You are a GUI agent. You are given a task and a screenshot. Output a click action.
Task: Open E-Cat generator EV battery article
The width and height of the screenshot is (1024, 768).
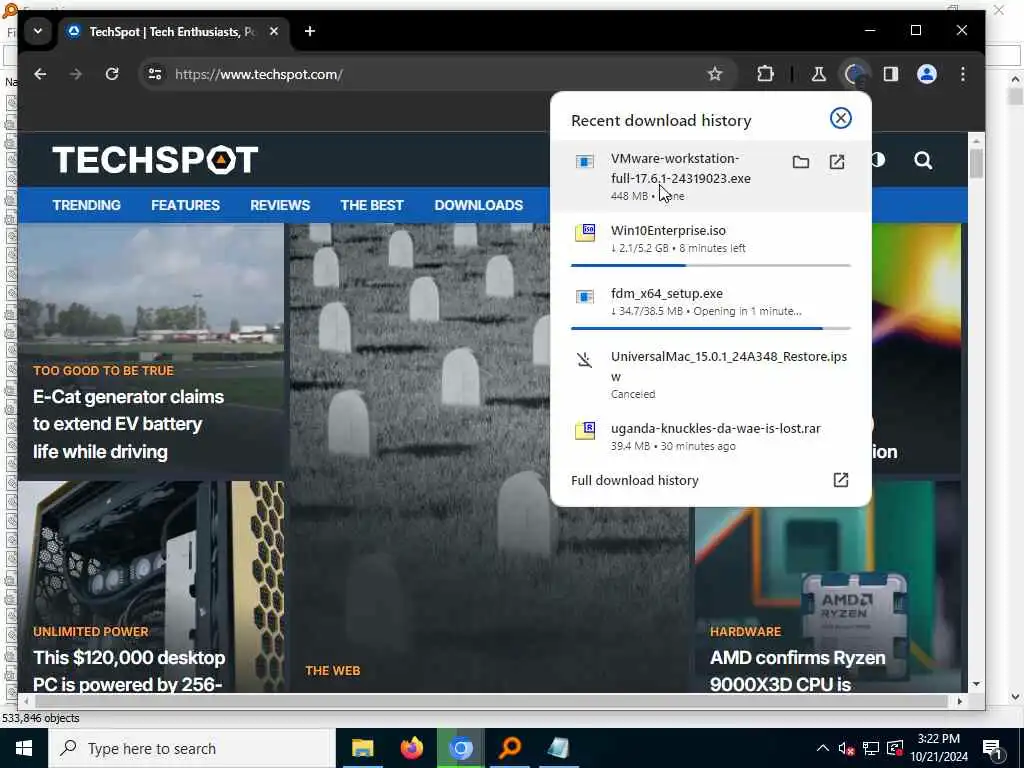(x=129, y=424)
